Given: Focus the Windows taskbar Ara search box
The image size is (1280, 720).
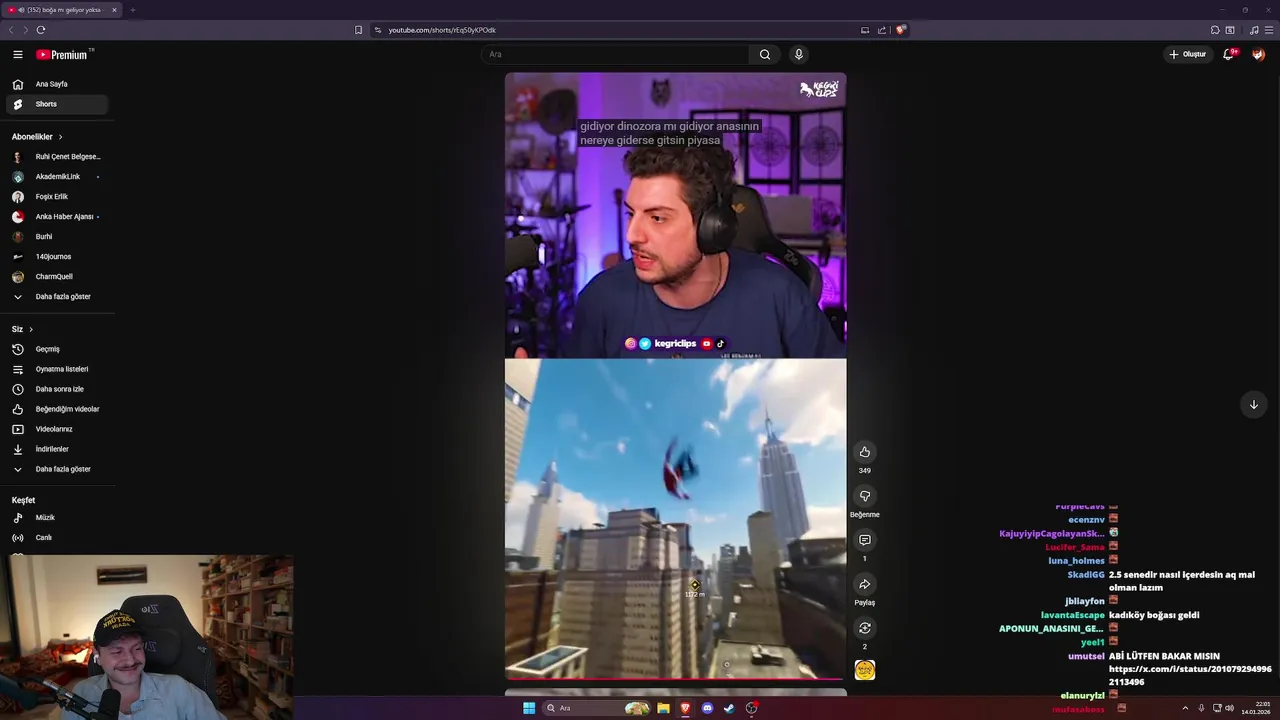Looking at the screenshot, I should click(x=595, y=708).
